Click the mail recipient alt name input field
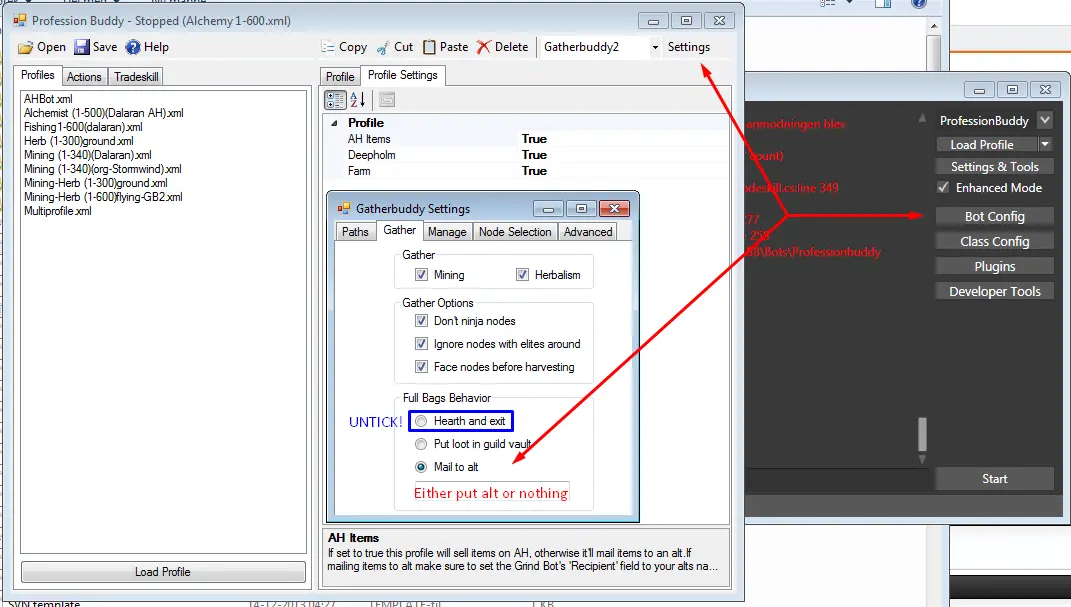The image size is (1071, 607). point(492,492)
